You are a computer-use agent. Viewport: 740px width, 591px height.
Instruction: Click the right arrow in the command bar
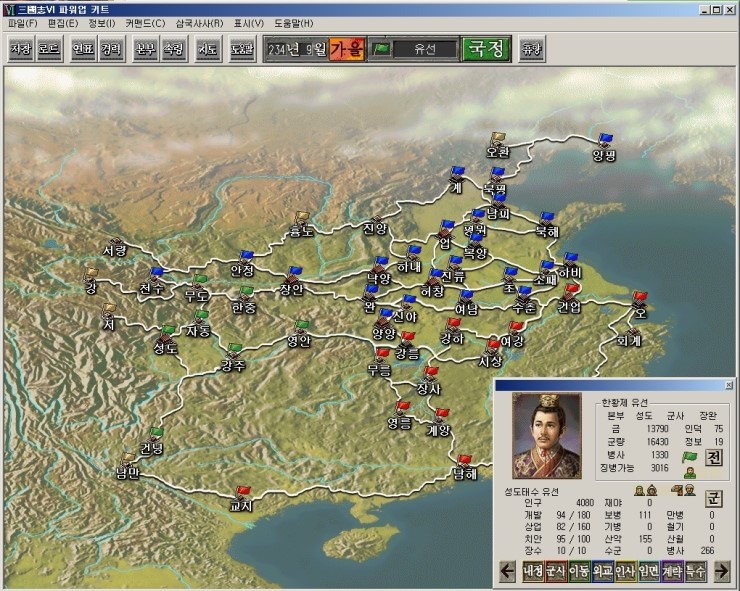click(721, 571)
